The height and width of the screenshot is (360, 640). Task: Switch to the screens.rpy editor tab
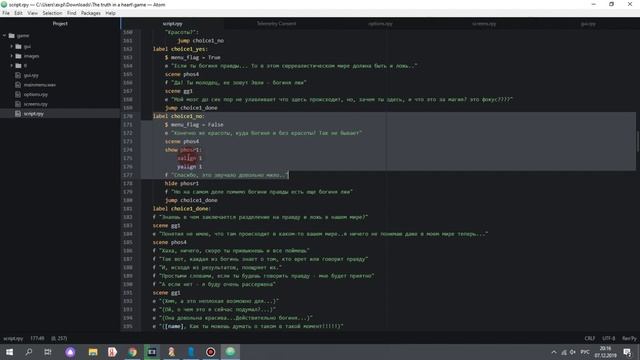(x=484, y=24)
